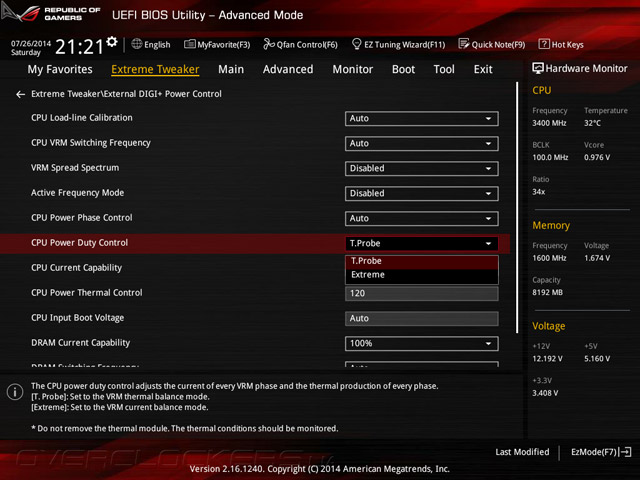Go to the Monitor tab
This screenshot has height=480, width=640.
click(x=353, y=69)
